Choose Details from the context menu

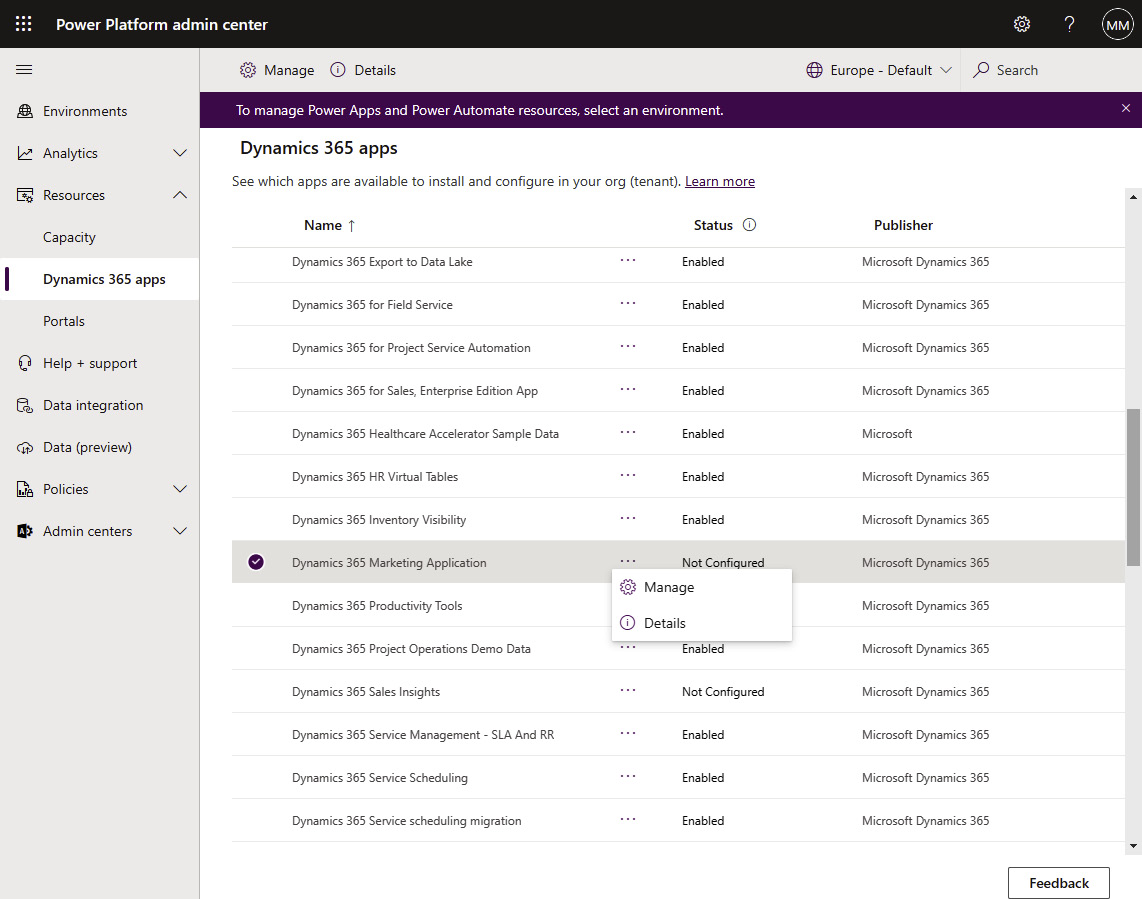tap(701, 623)
